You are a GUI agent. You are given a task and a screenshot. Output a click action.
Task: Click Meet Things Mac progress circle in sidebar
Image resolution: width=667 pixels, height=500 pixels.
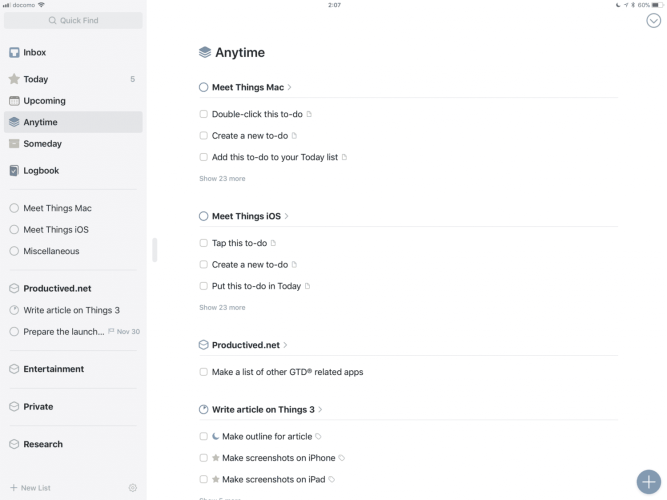[x=14, y=208]
